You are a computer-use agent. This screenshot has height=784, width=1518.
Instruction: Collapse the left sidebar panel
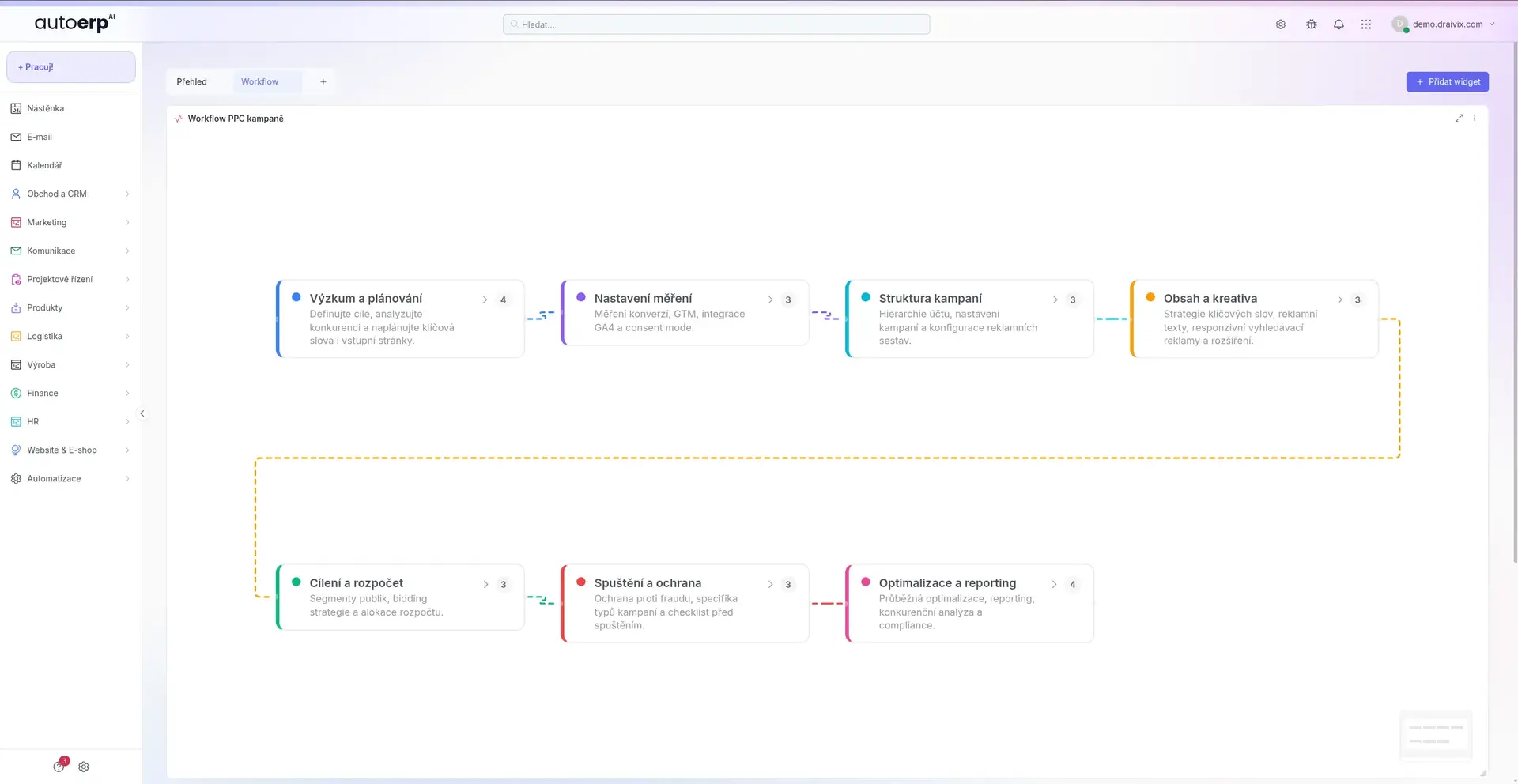pyautogui.click(x=142, y=413)
